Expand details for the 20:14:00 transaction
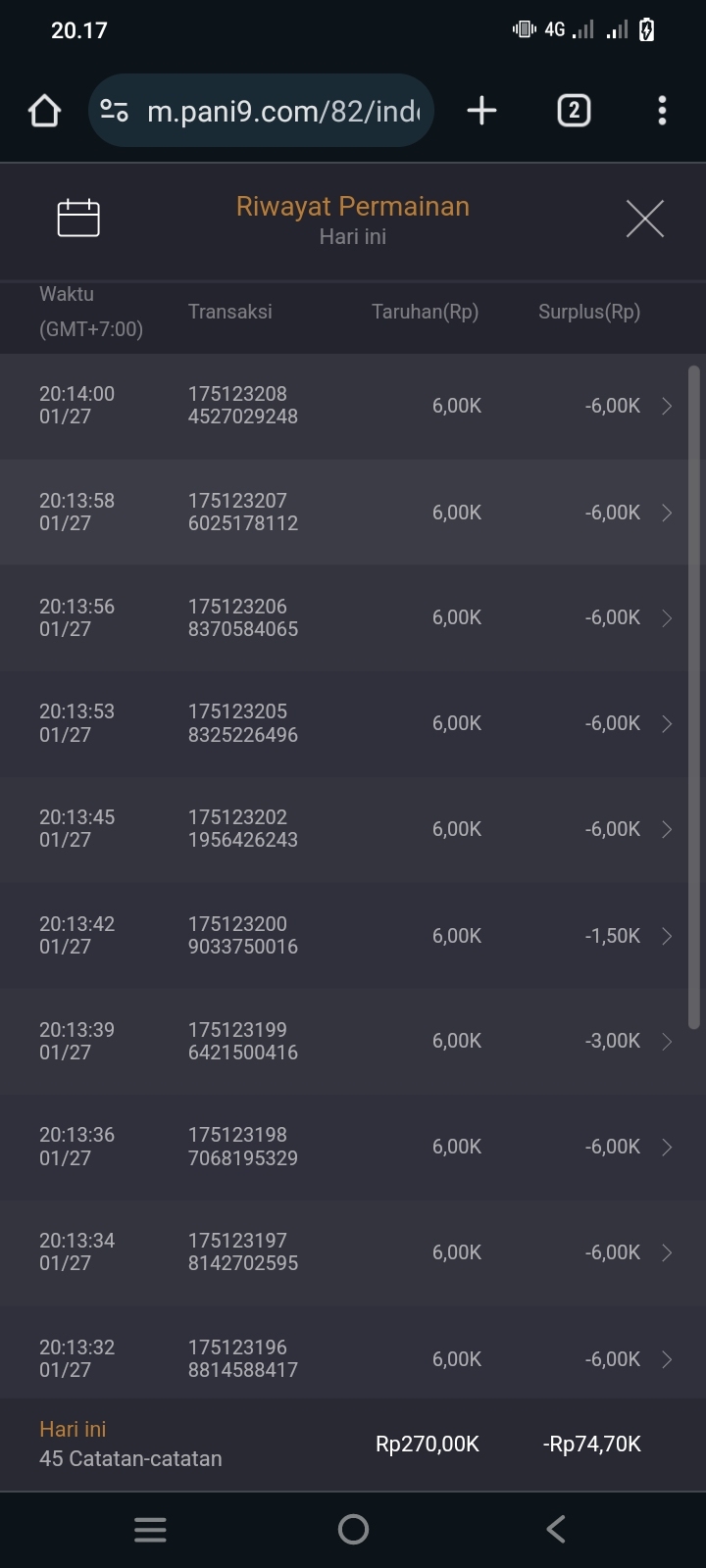This screenshot has width=706, height=1568. 667,406
